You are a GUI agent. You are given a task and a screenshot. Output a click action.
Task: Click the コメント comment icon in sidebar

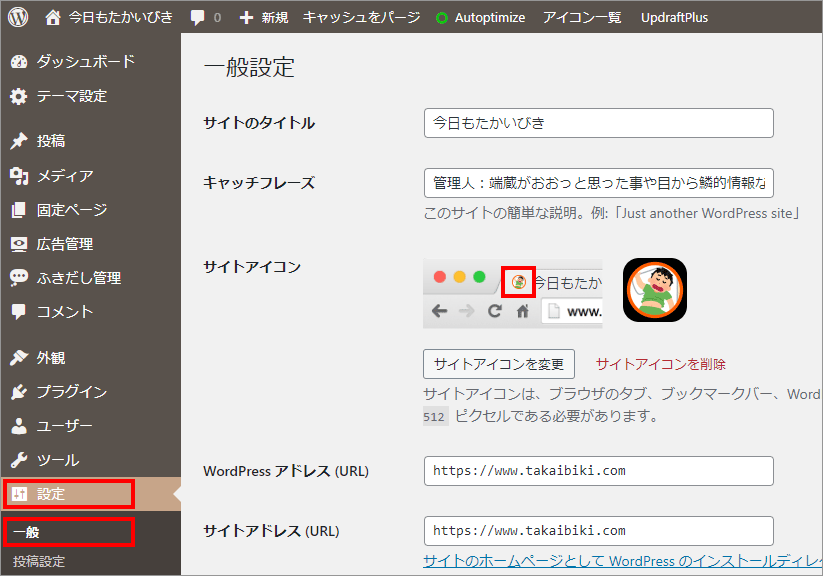coord(19,312)
